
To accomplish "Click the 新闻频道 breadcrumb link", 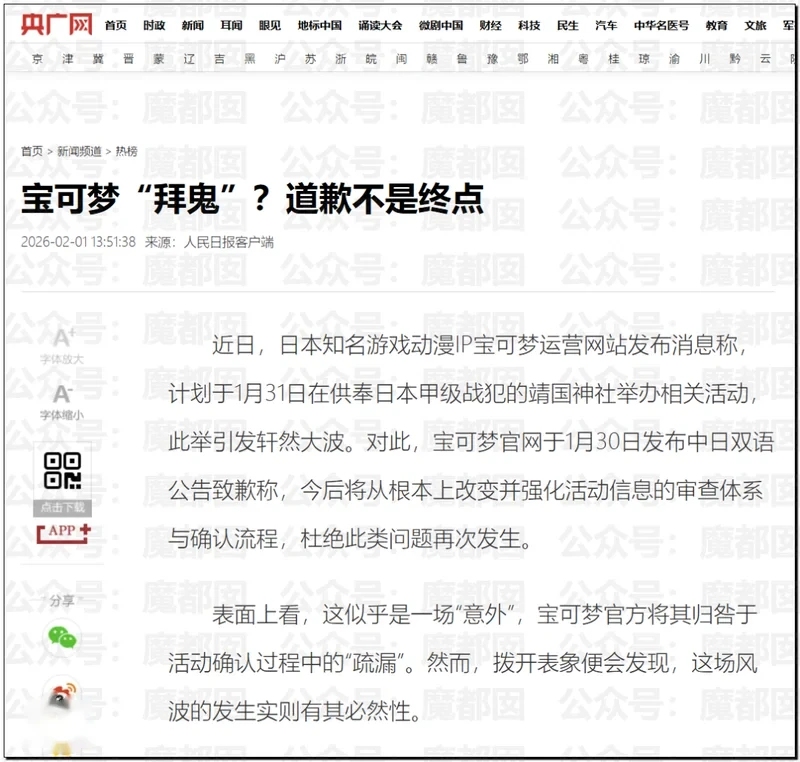I will tap(79, 151).
